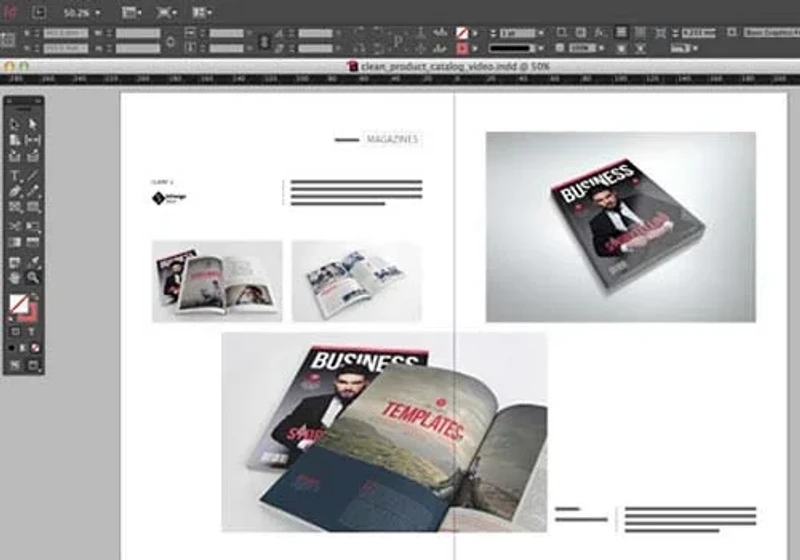Select the Rectangle shape tool

pyautogui.click(x=33, y=207)
